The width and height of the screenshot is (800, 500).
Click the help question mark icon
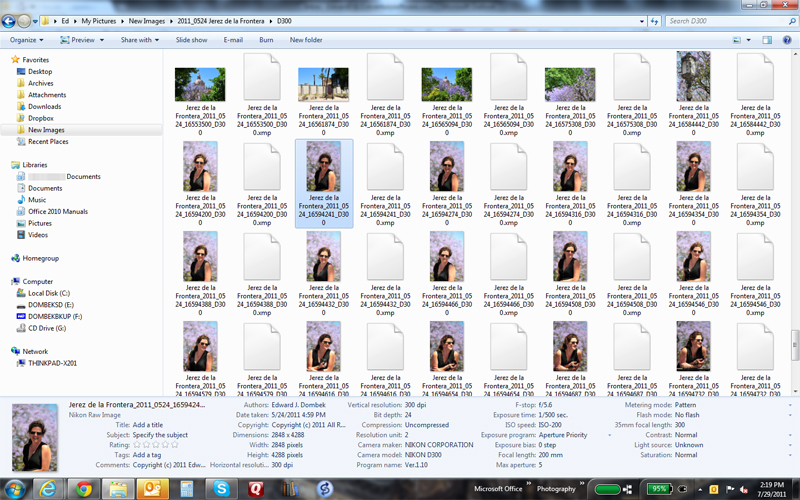785,40
